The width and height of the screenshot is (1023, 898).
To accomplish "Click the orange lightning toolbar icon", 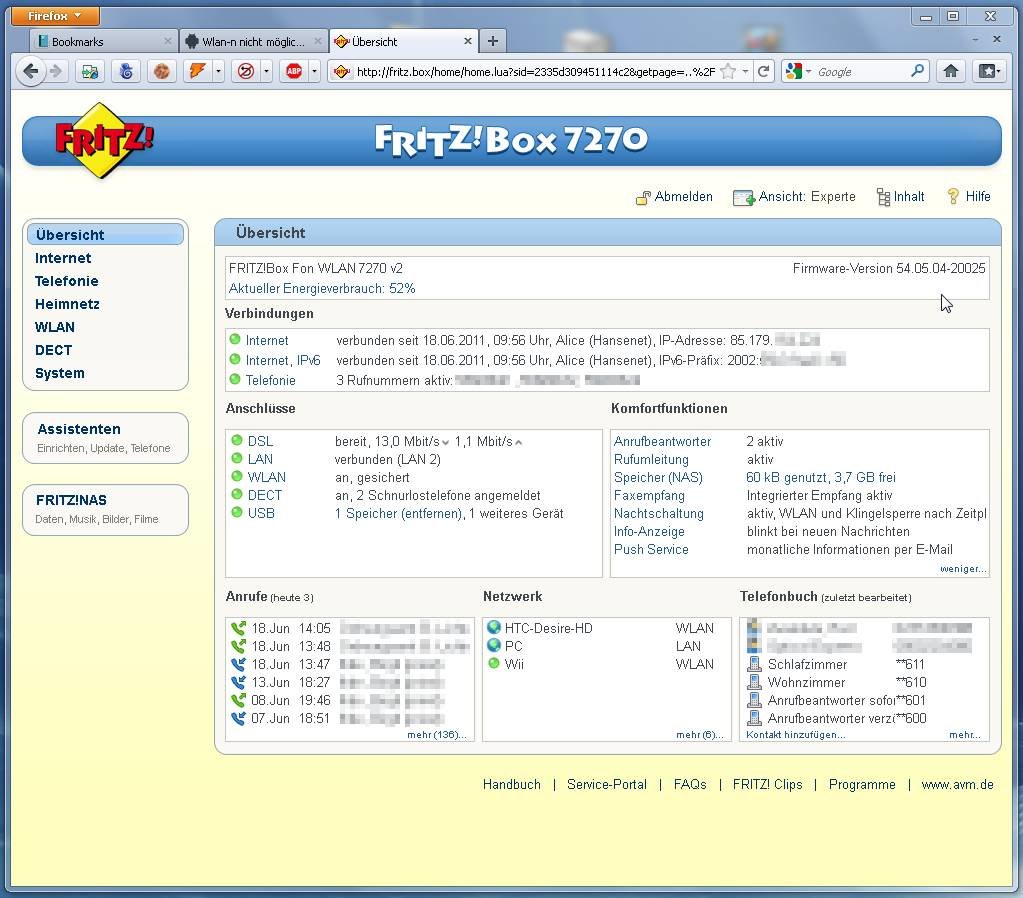I will point(198,71).
